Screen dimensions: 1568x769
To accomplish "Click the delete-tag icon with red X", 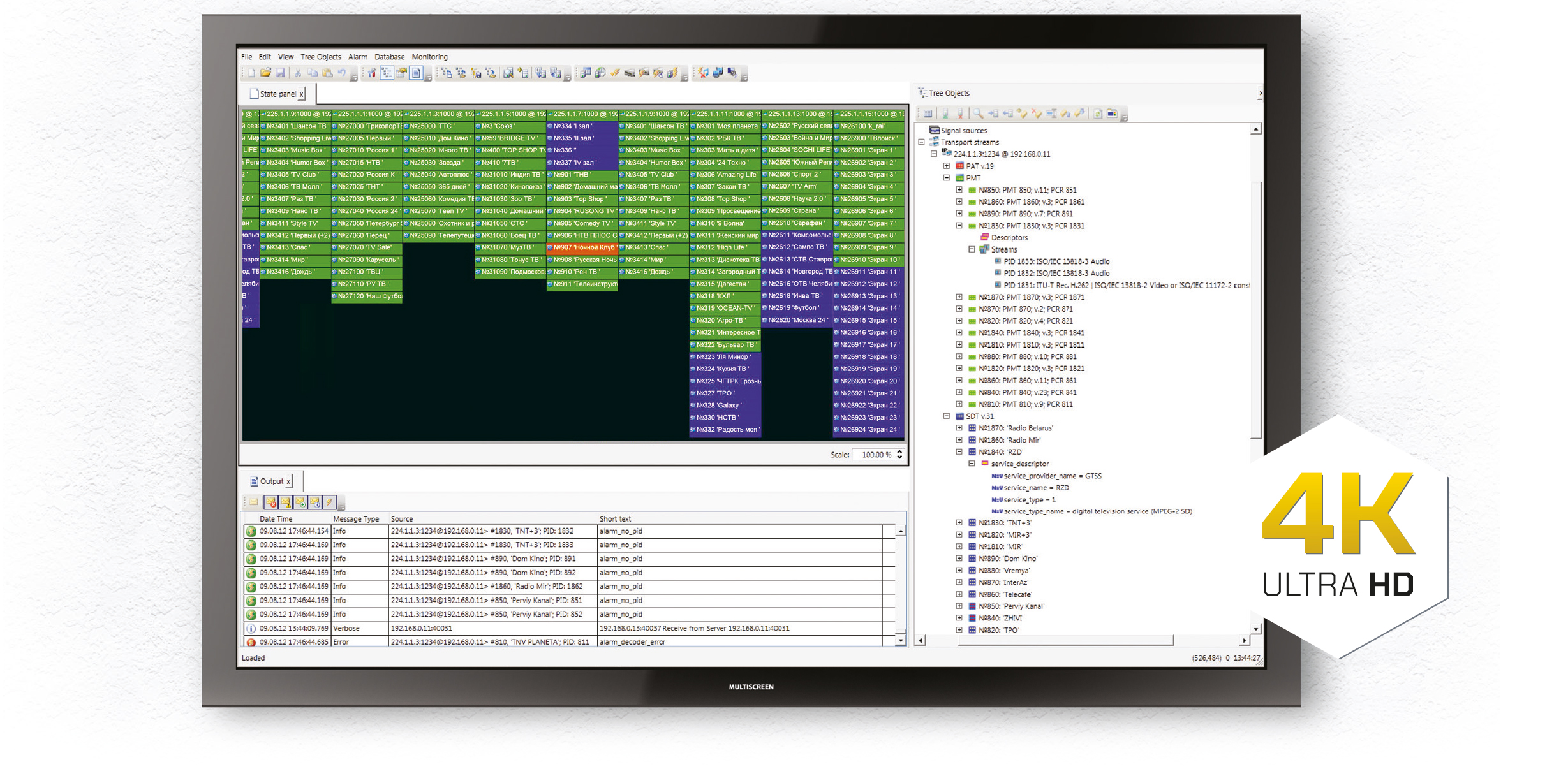I will 1037,114.
